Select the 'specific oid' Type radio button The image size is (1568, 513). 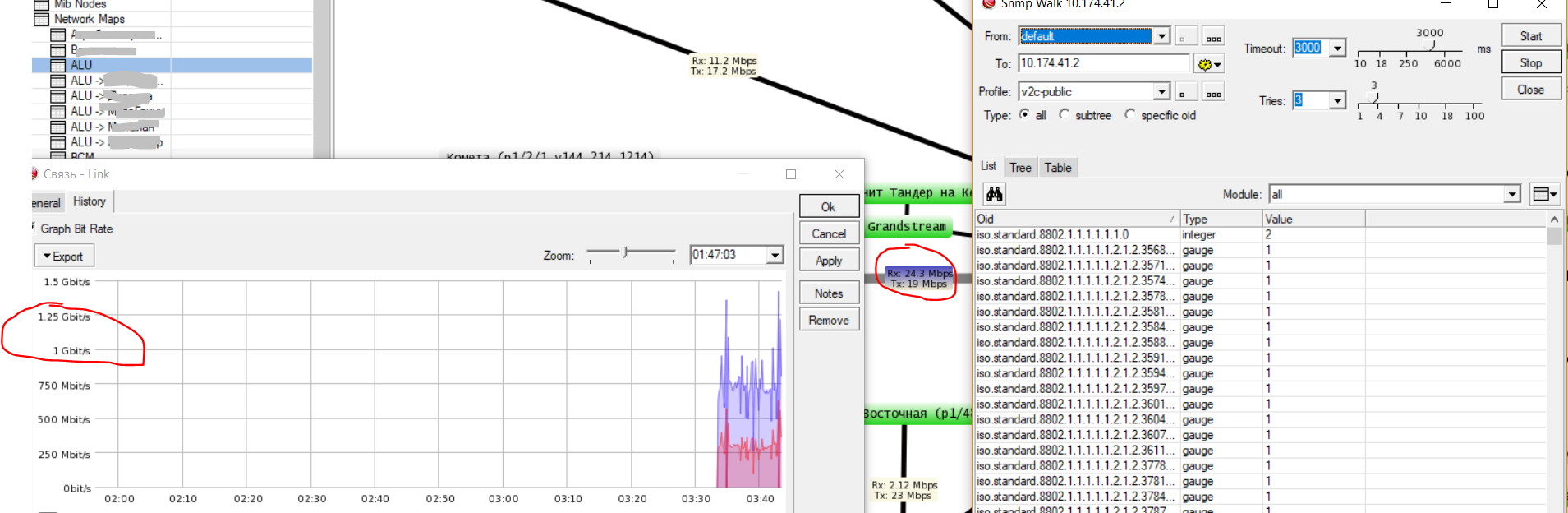point(1130,114)
